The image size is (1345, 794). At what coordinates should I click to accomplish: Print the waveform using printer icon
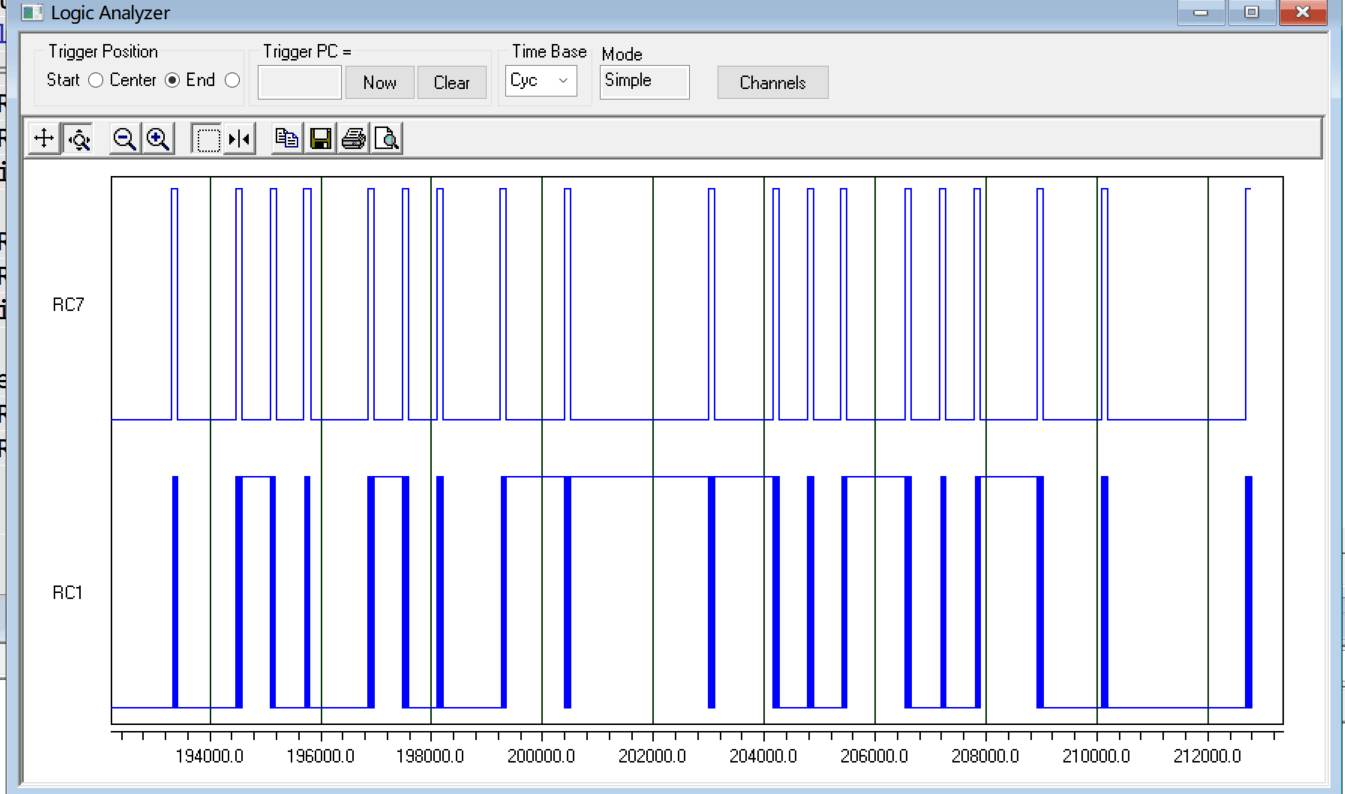pos(353,138)
